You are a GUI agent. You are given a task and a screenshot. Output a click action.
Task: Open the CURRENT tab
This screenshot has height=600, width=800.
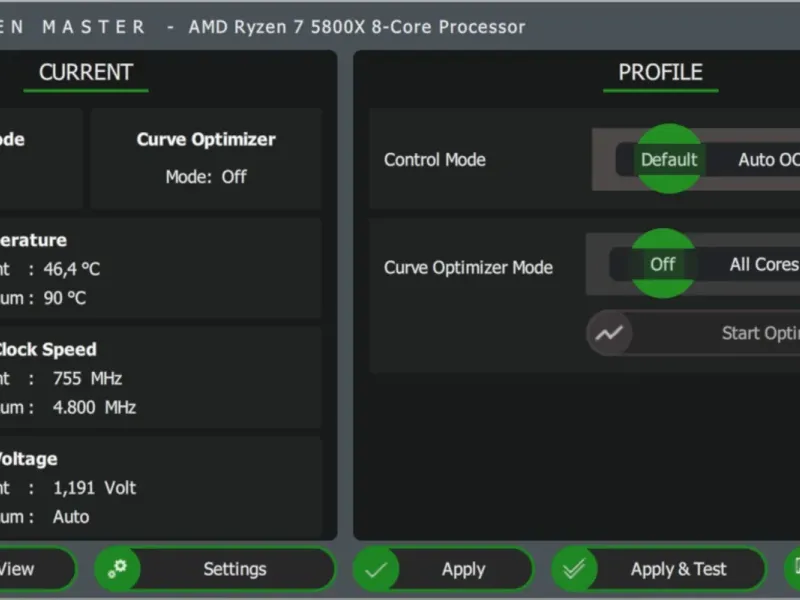pos(86,72)
